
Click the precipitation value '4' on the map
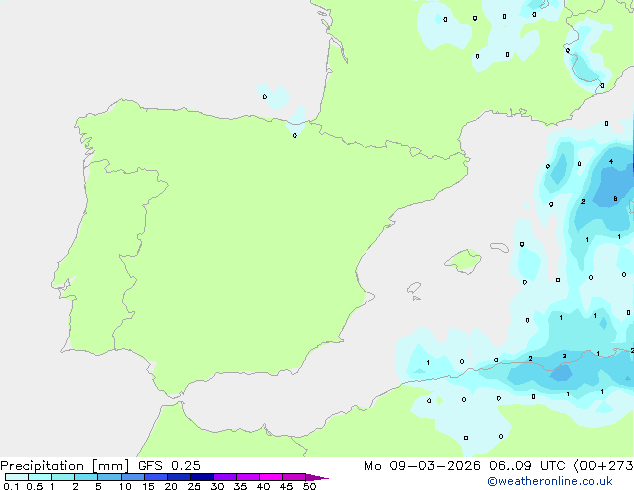click(x=611, y=162)
